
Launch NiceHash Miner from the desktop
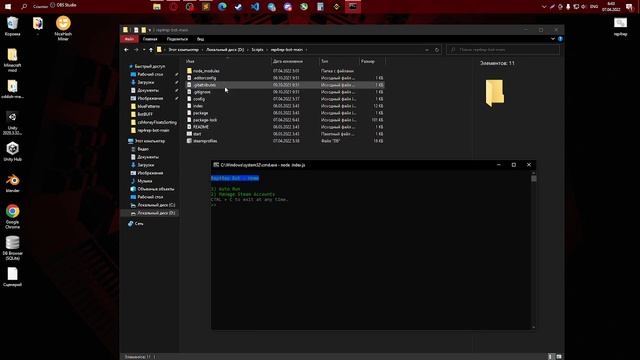click(x=63, y=28)
